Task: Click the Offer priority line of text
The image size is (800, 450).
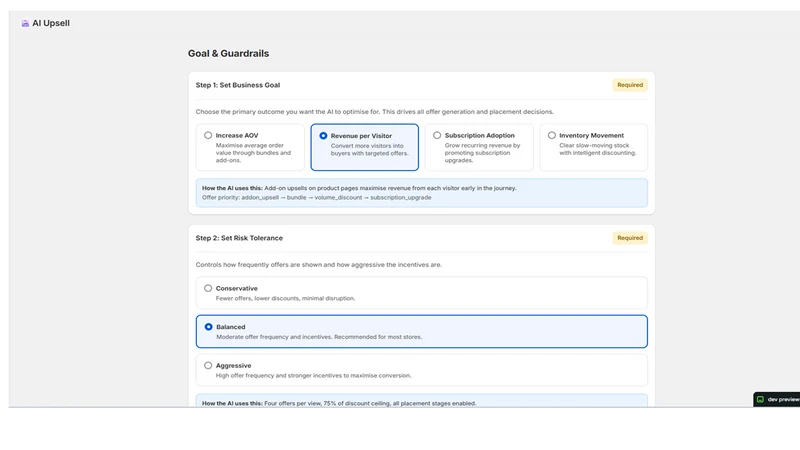Action: click(x=316, y=197)
